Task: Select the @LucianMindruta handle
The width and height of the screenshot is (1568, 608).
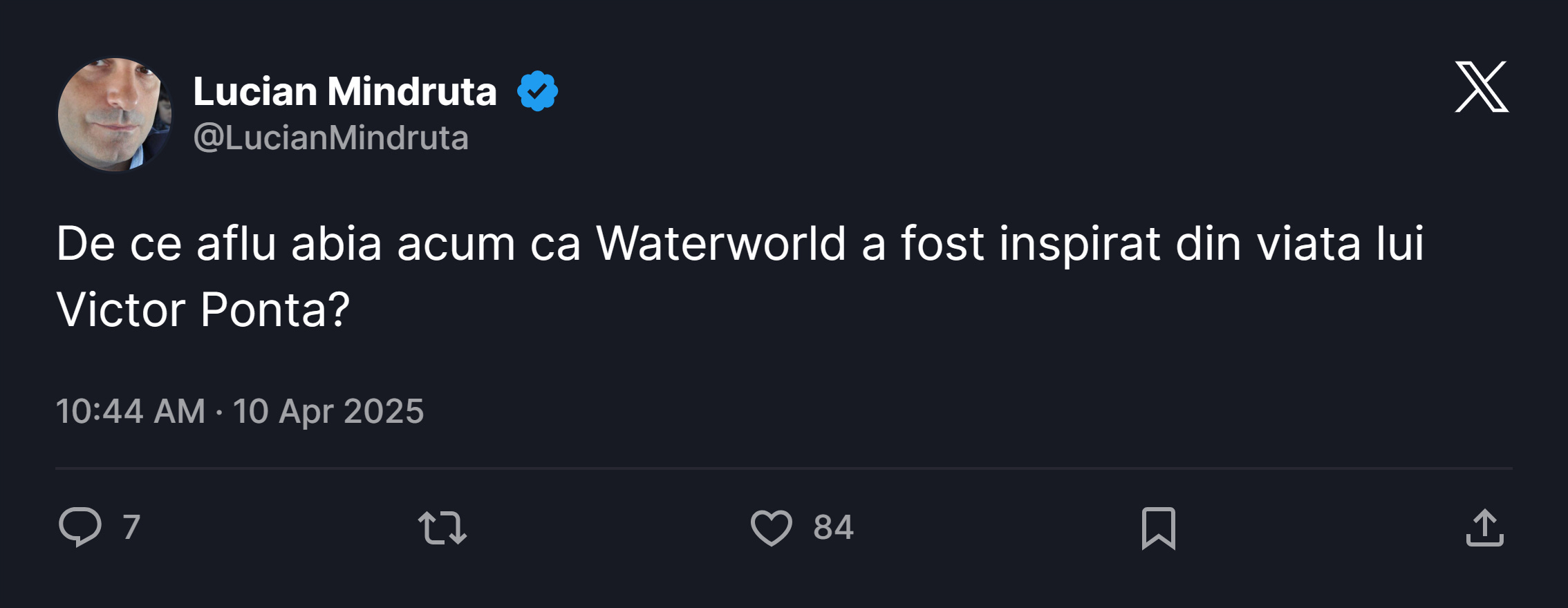Action: tap(331, 137)
